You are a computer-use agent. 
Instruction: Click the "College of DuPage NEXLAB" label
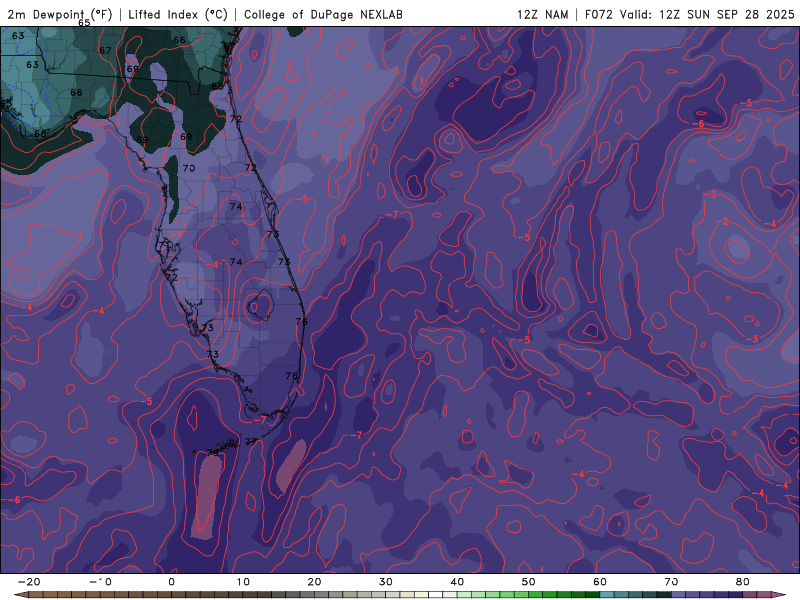point(323,14)
